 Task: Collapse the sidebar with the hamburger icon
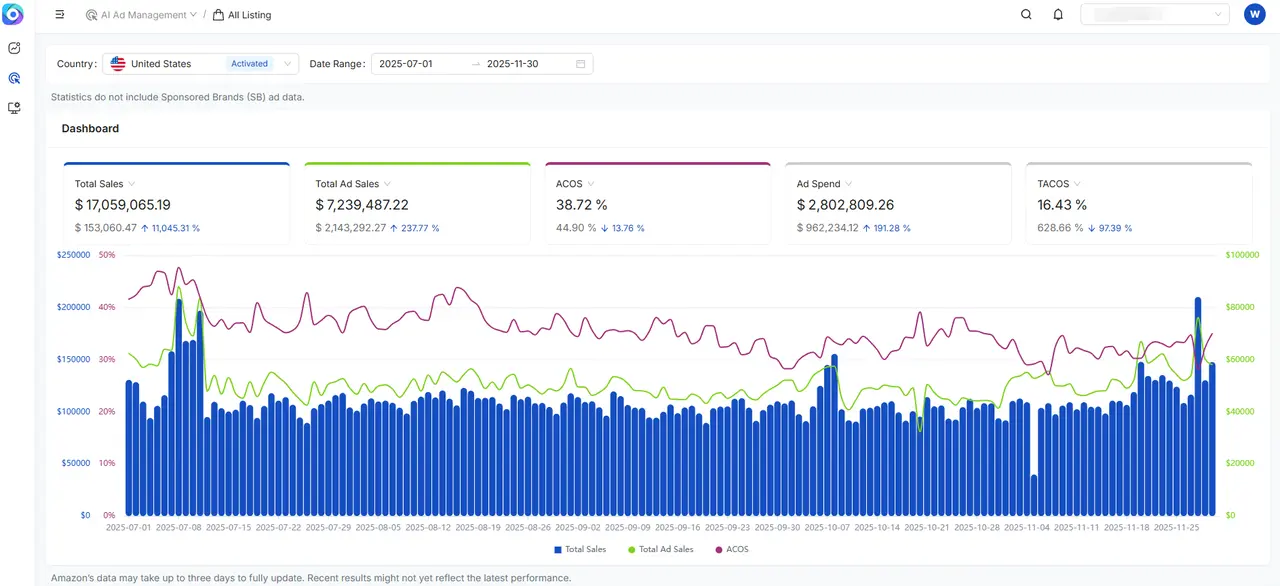coord(59,14)
